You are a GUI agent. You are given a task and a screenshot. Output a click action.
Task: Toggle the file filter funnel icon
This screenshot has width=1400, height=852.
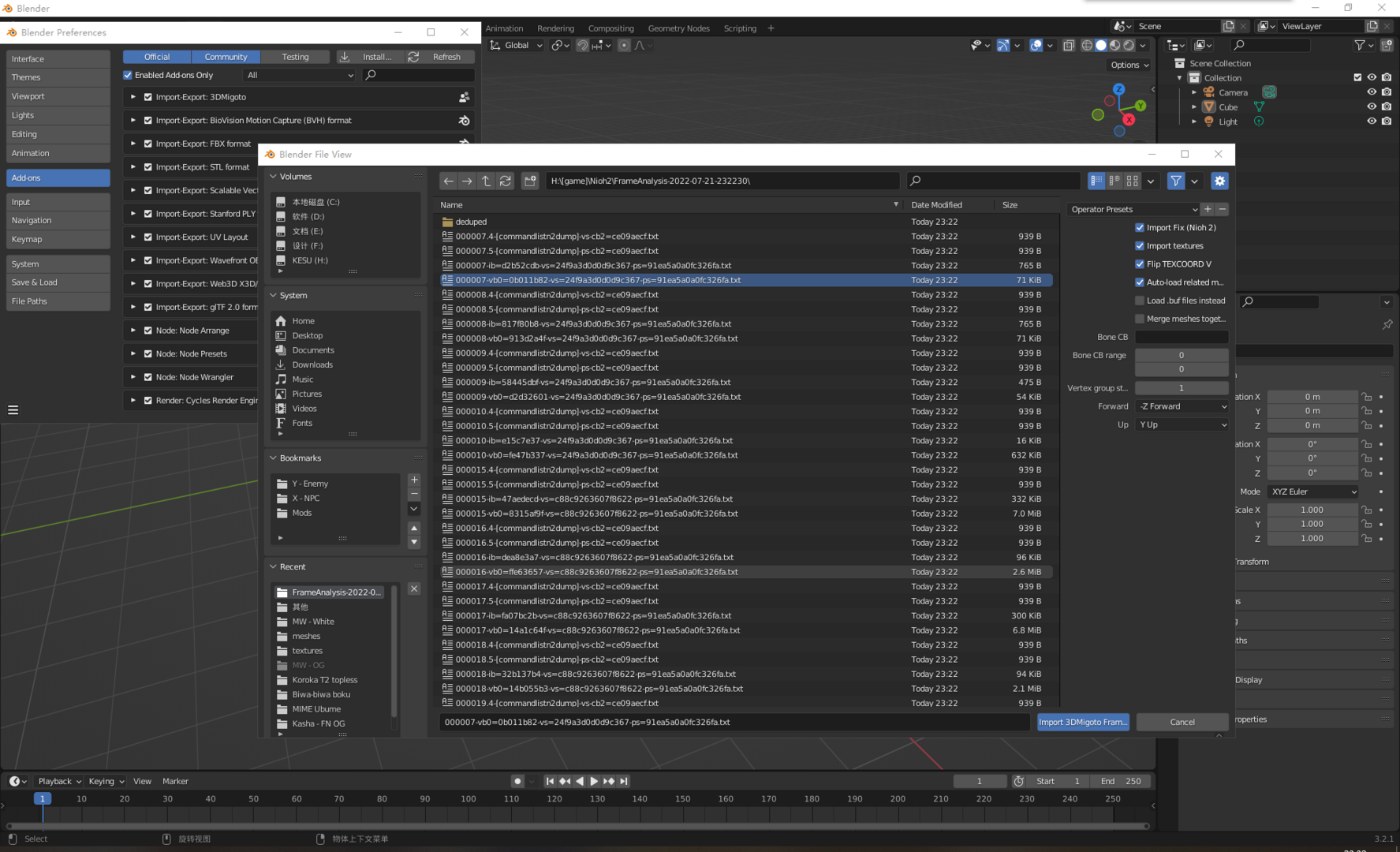point(1176,181)
